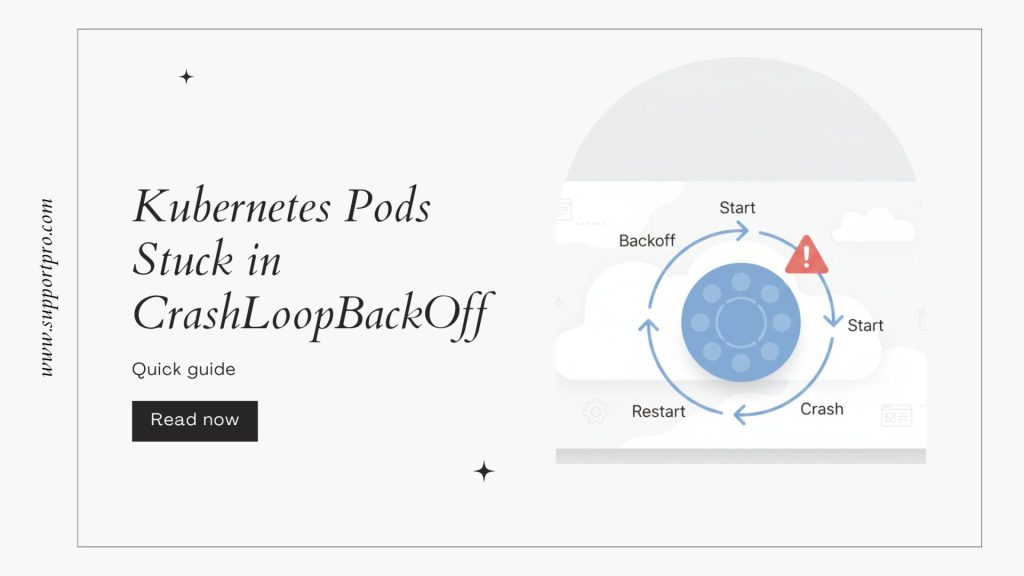This screenshot has width=1024, height=576.
Task: Click the Restart label in the cycle
Action: click(x=659, y=411)
